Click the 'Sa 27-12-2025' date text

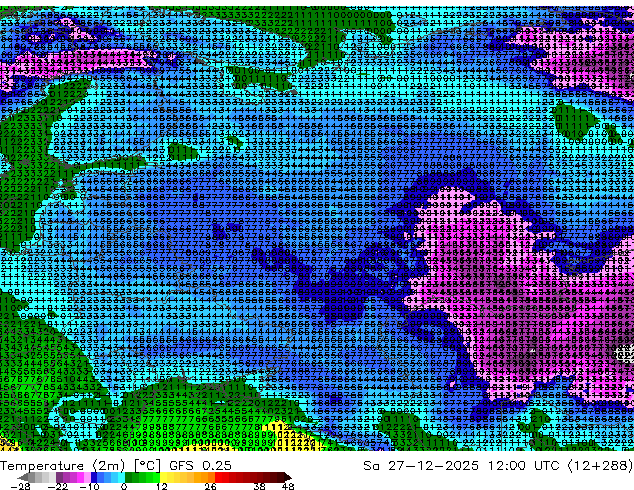(x=421, y=466)
